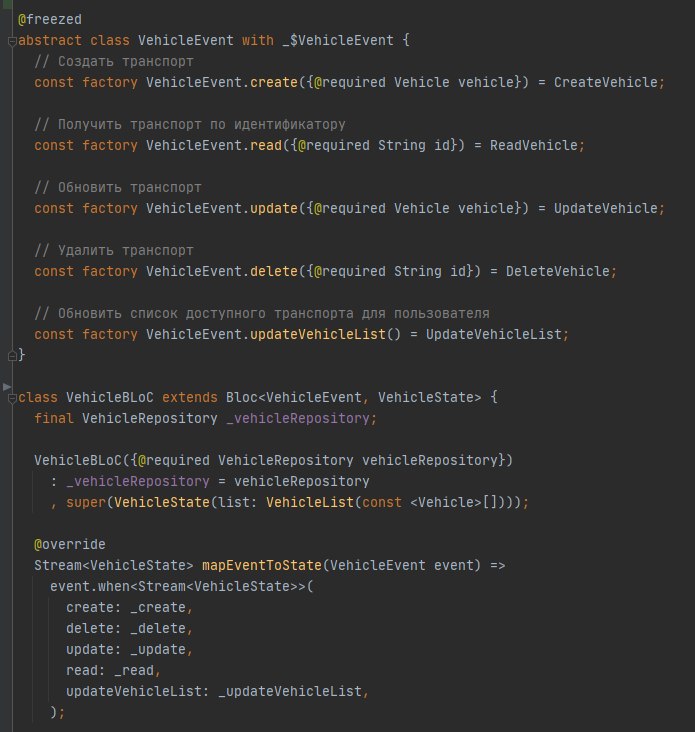Collapse the class VehicleBLoC fold marker
The width and height of the screenshot is (695, 732).
click(x=13, y=398)
